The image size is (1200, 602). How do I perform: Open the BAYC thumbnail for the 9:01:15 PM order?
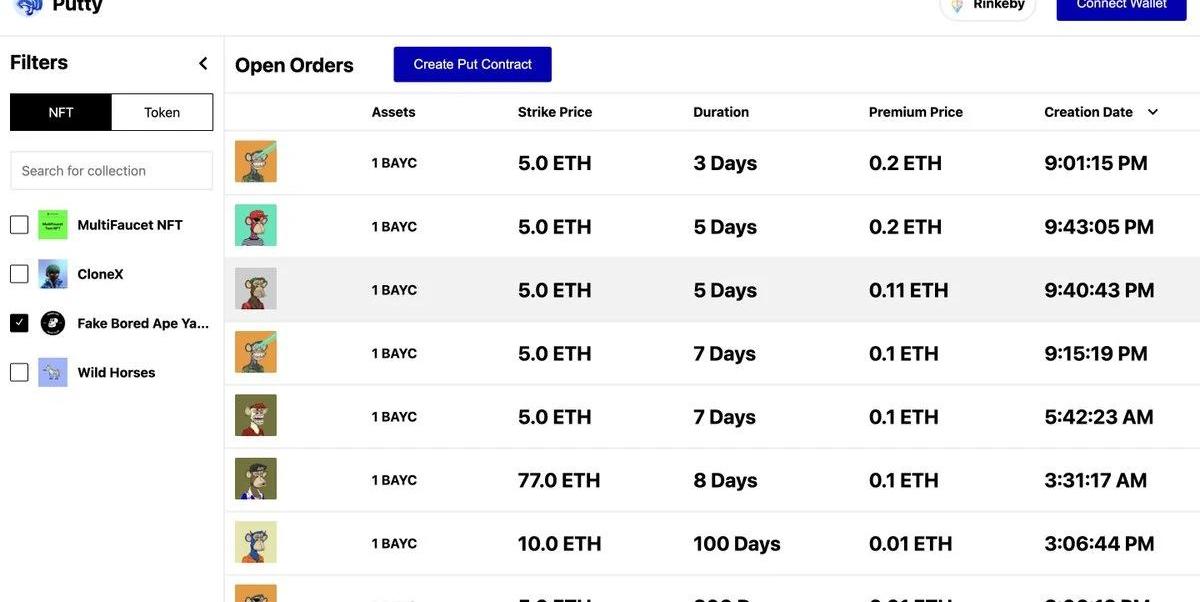(x=256, y=162)
